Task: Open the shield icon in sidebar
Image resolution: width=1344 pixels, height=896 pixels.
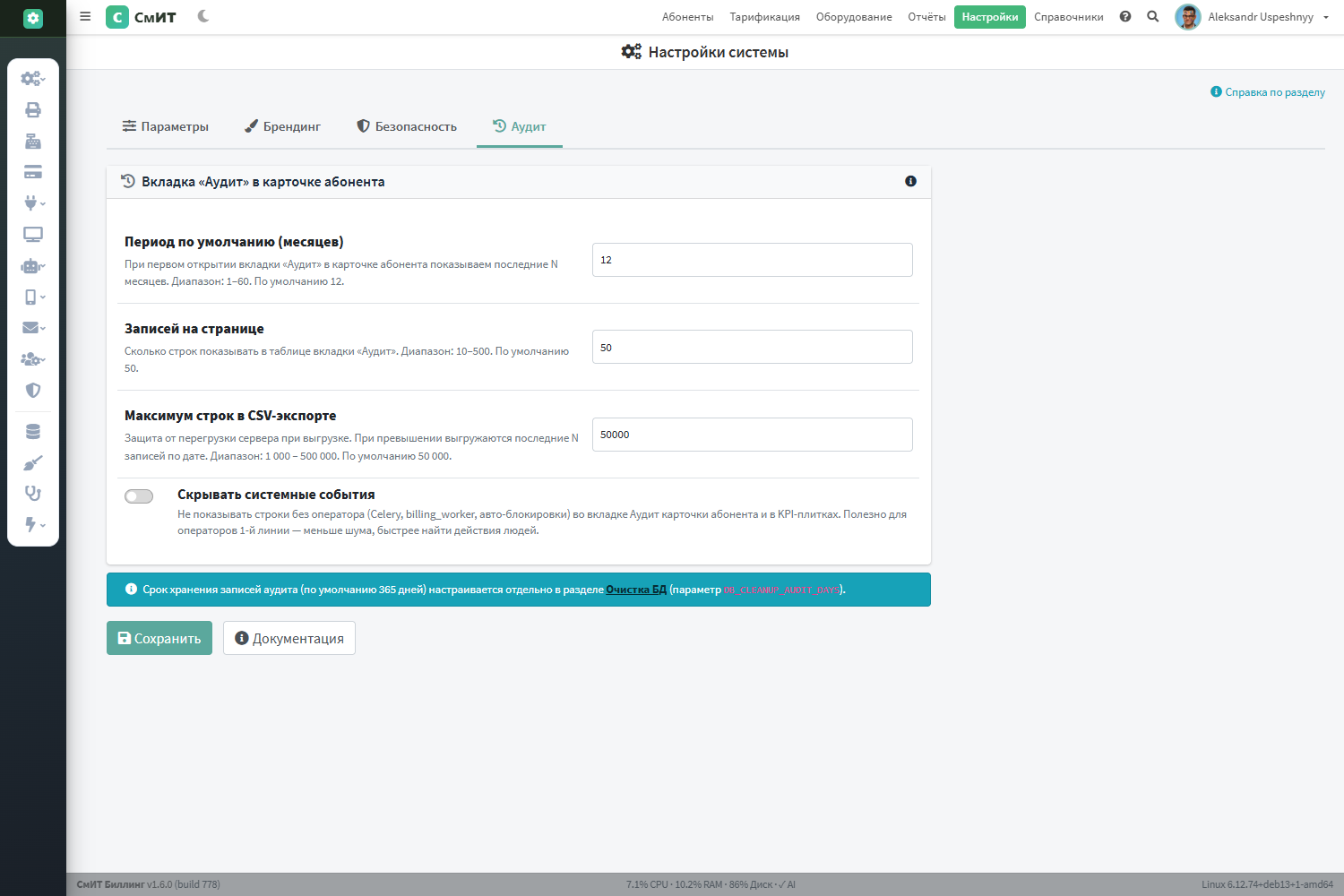Action: pos(33,391)
